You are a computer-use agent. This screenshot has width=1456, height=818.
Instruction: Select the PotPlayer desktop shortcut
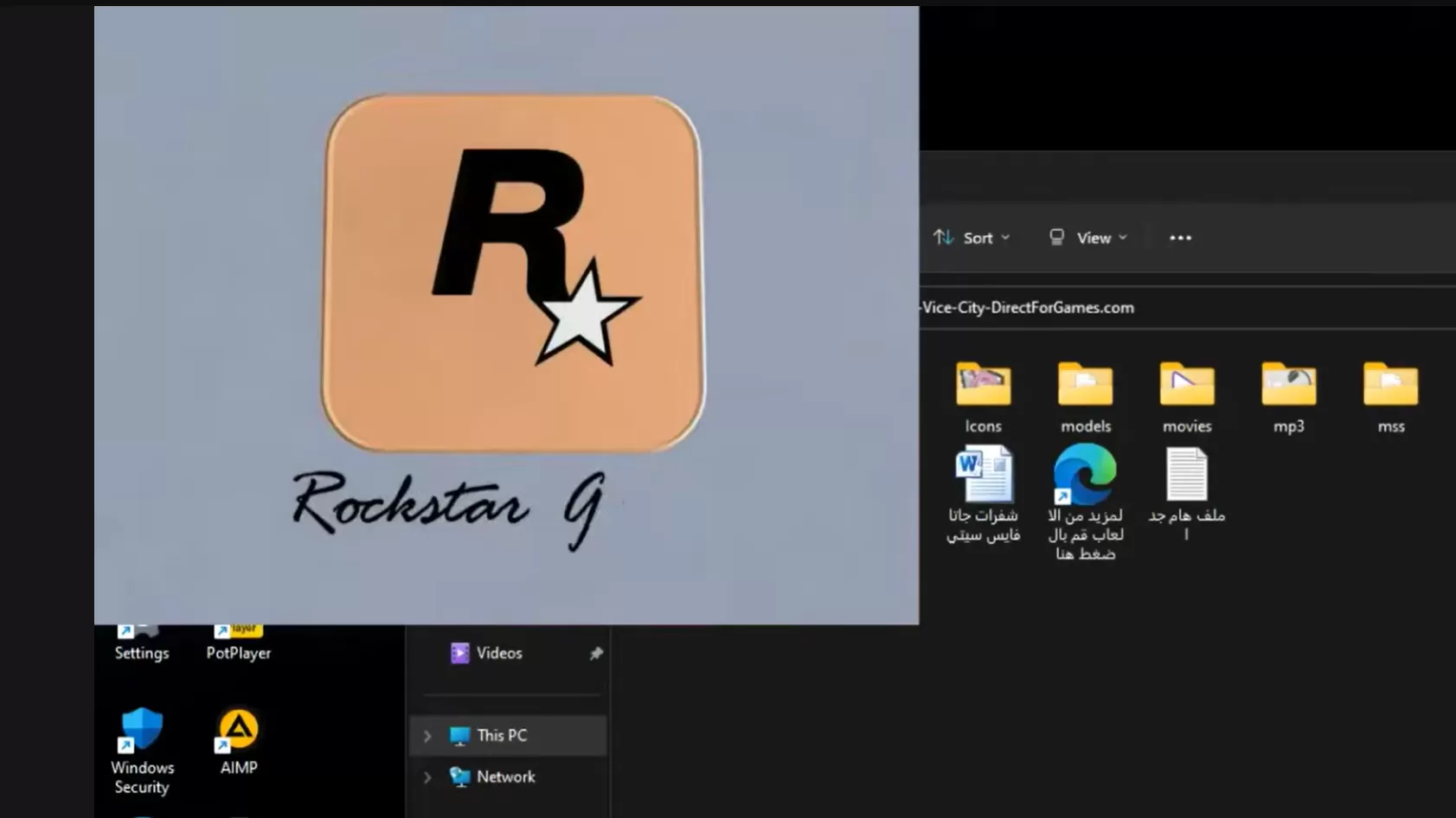coord(239,643)
